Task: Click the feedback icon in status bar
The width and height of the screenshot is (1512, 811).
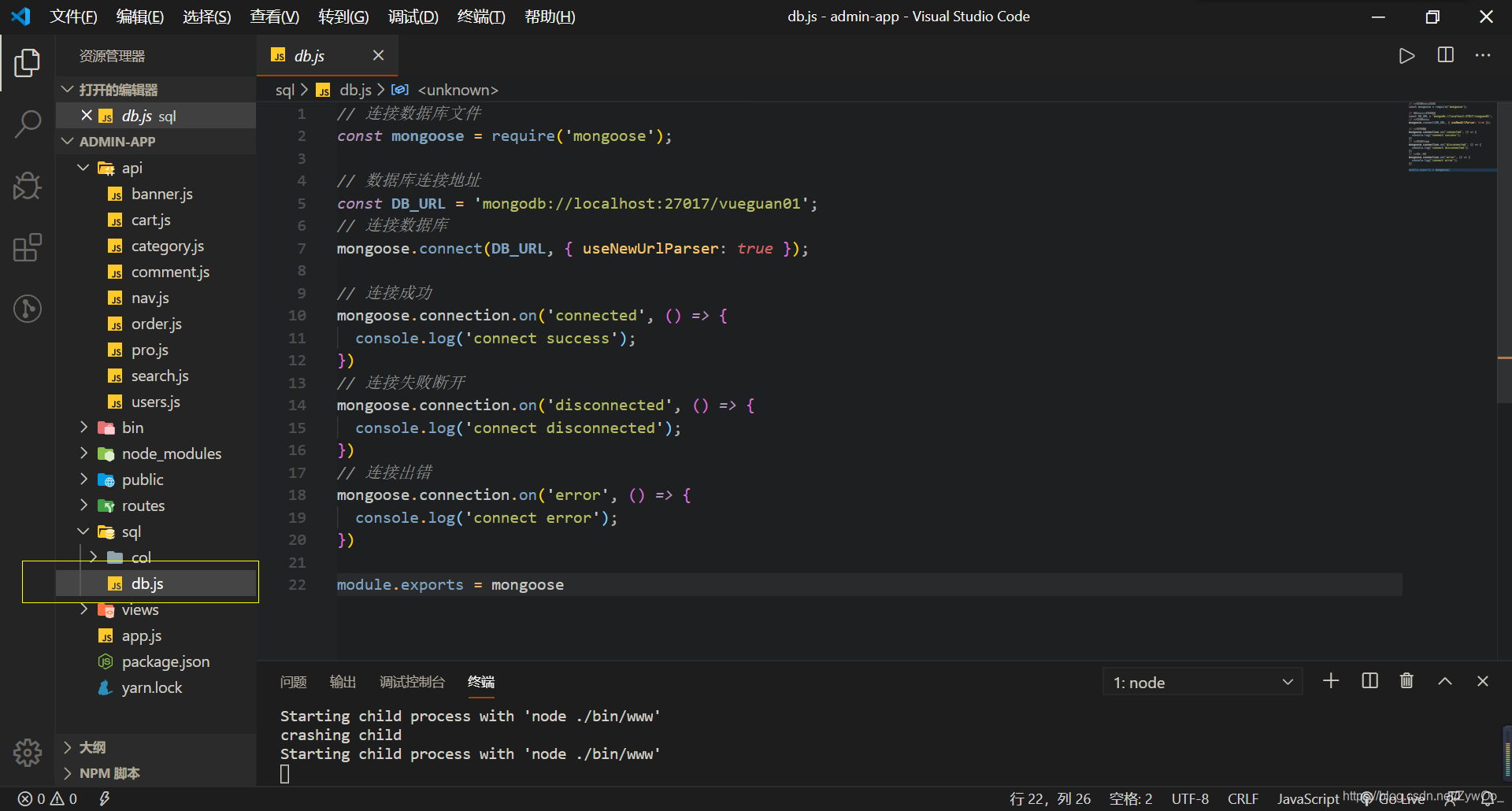Action: pos(1451,799)
